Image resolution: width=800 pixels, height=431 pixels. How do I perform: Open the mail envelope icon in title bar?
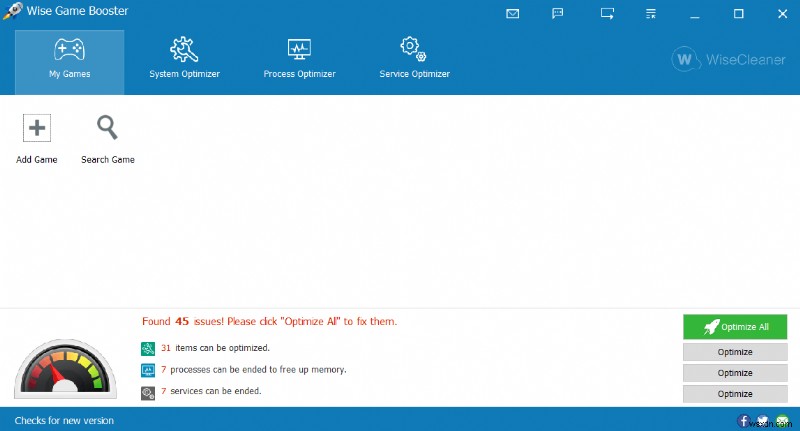pos(512,14)
